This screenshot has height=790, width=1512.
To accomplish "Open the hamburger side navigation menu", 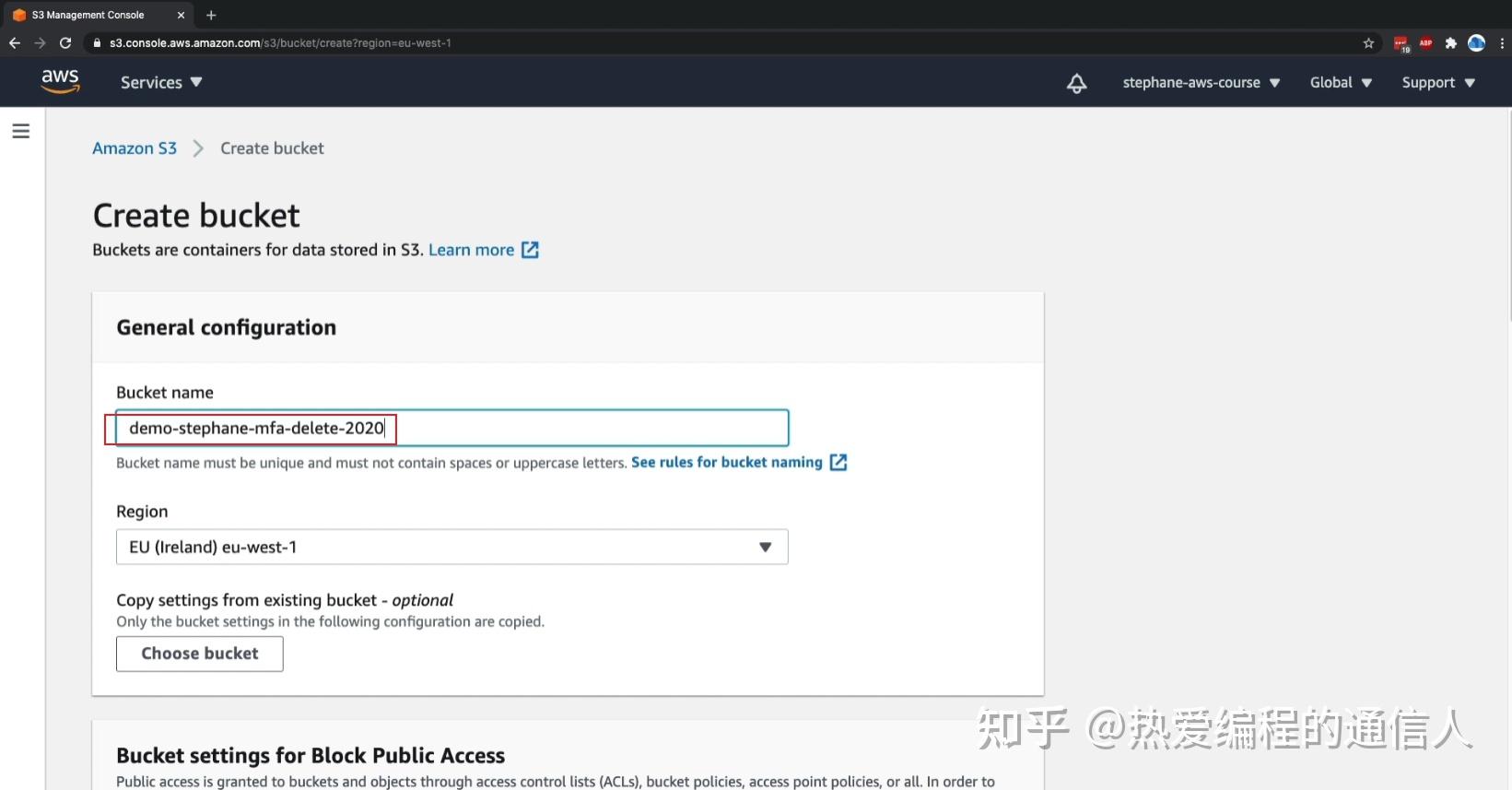I will pyautogui.click(x=21, y=131).
